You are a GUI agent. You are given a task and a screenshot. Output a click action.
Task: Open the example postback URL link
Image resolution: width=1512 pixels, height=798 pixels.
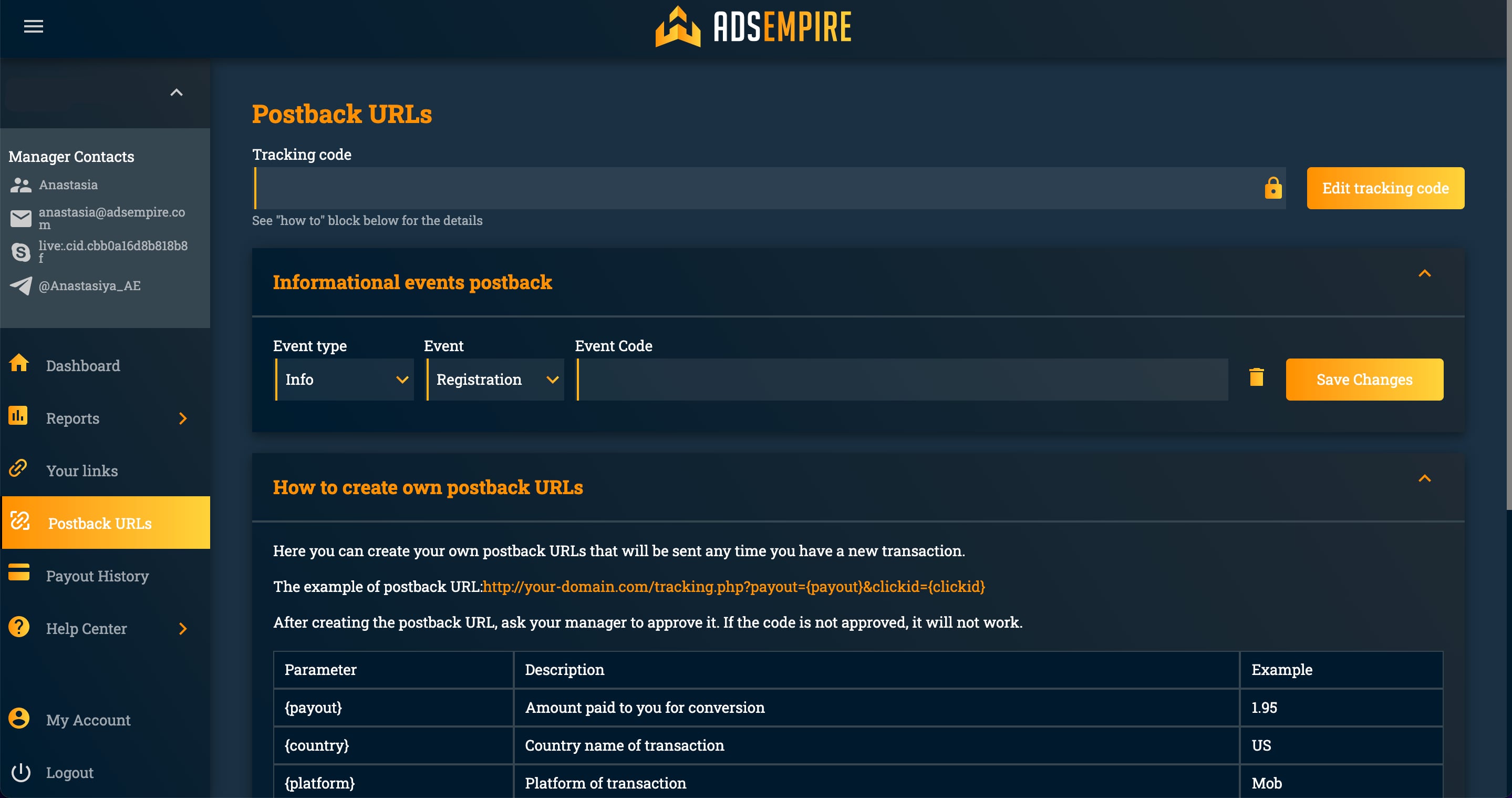(x=733, y=586)
